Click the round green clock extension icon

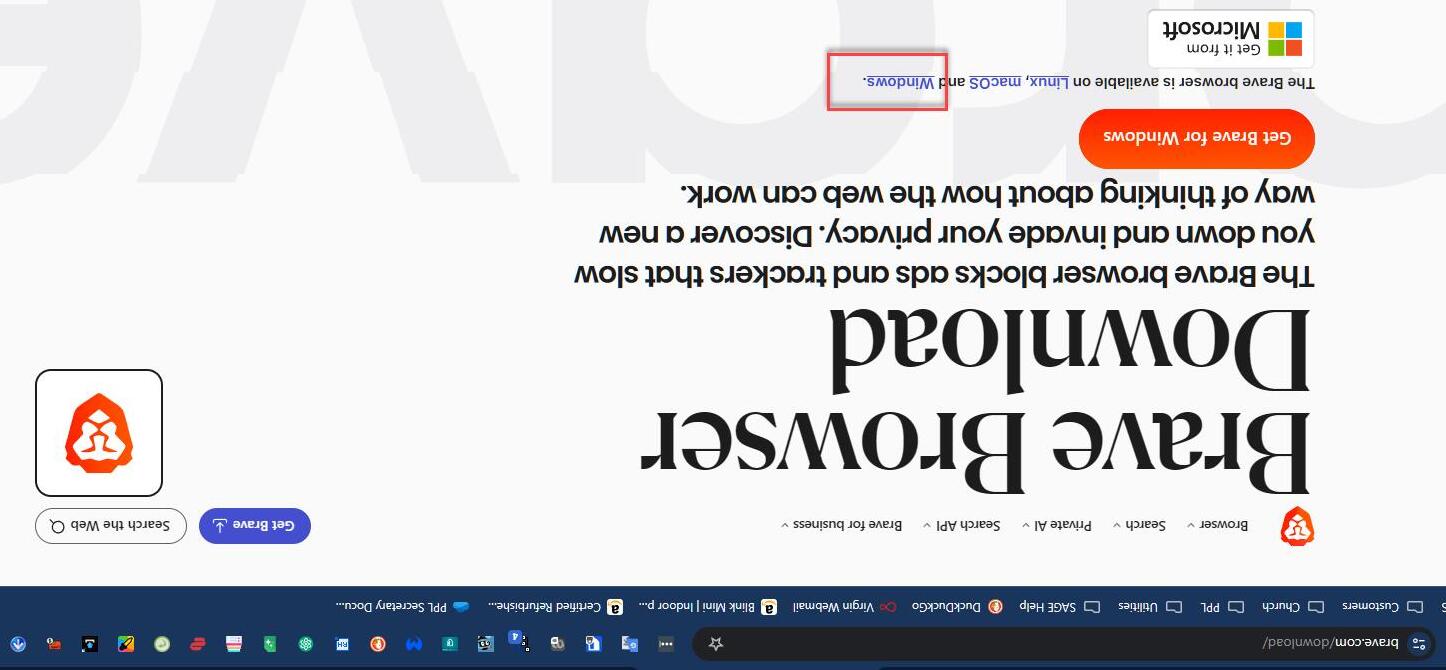[x=162, y=644]
